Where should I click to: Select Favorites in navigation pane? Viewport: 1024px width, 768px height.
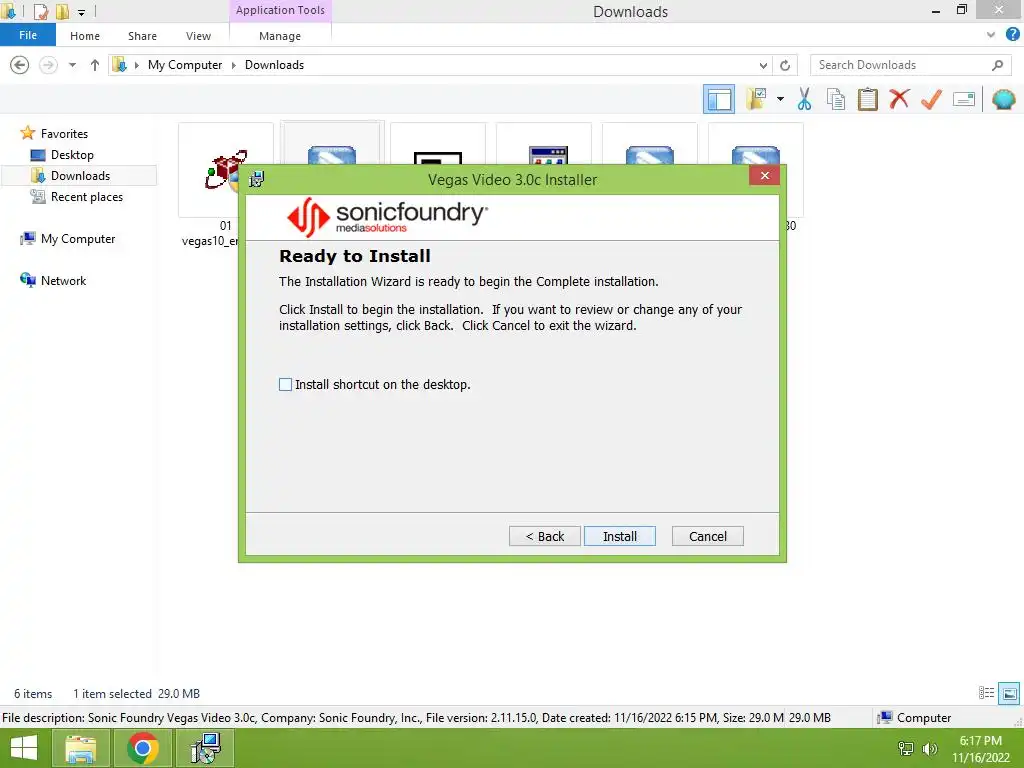pyautogui.click(x=64, y=134)
